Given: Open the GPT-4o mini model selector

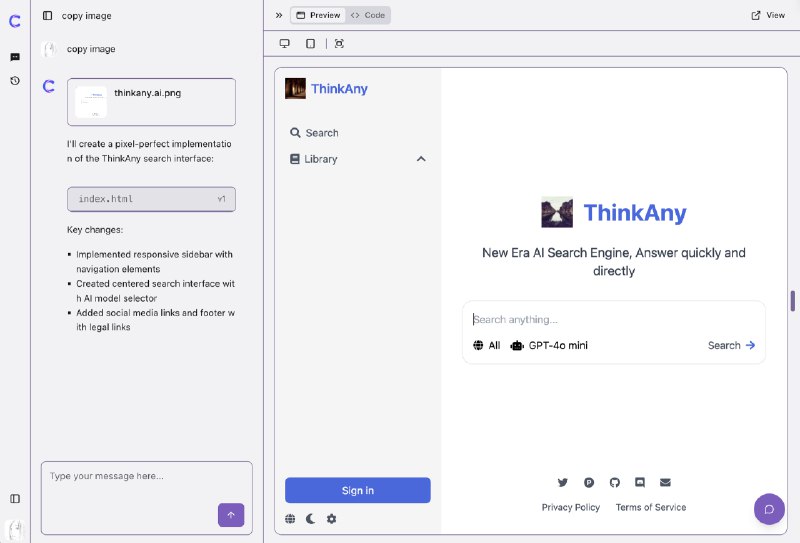Looking at the screenshot, I should [x=549, y=345].
